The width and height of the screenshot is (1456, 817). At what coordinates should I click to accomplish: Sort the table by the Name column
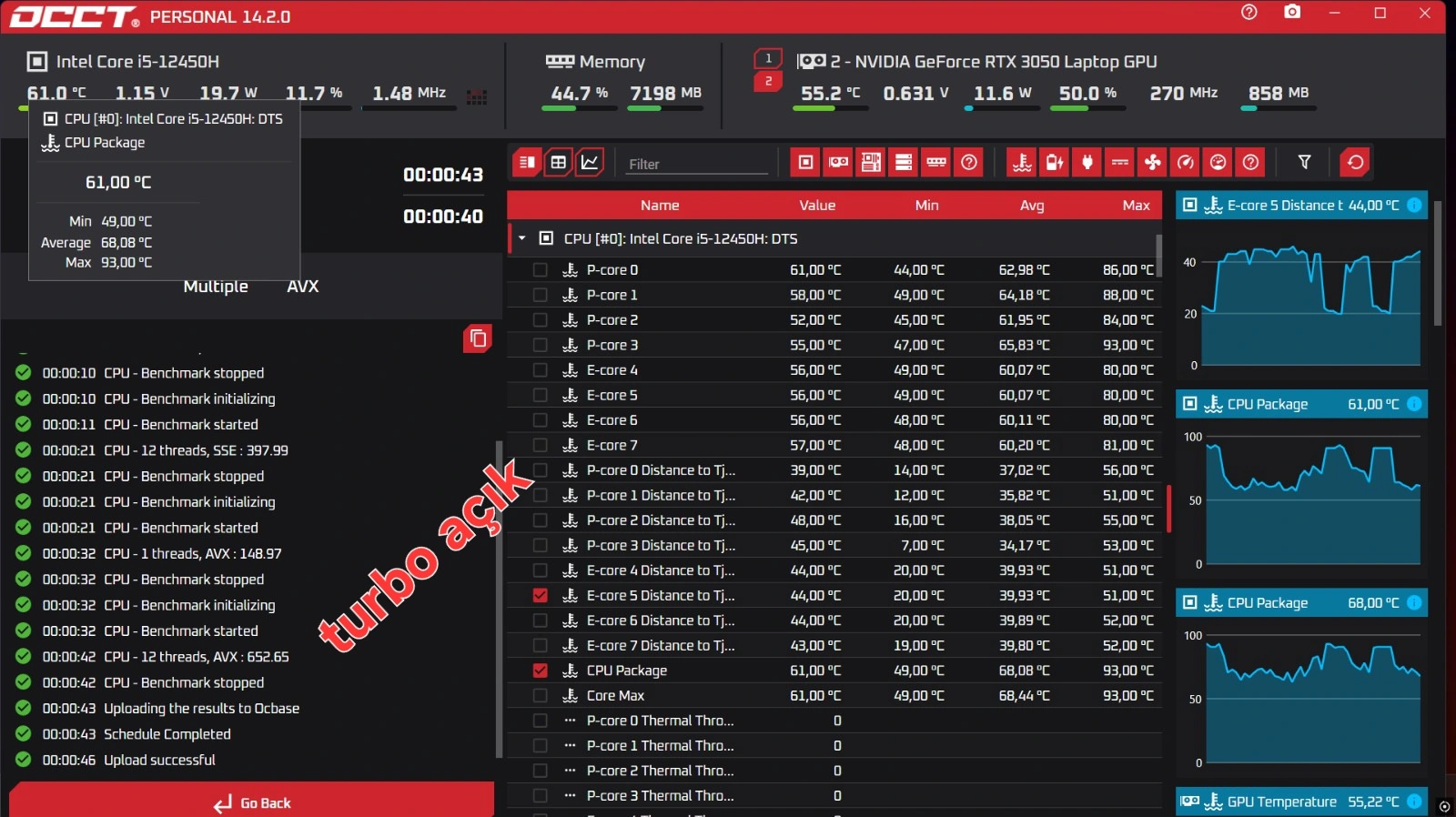pyautogui.click(x=660, y=206)
